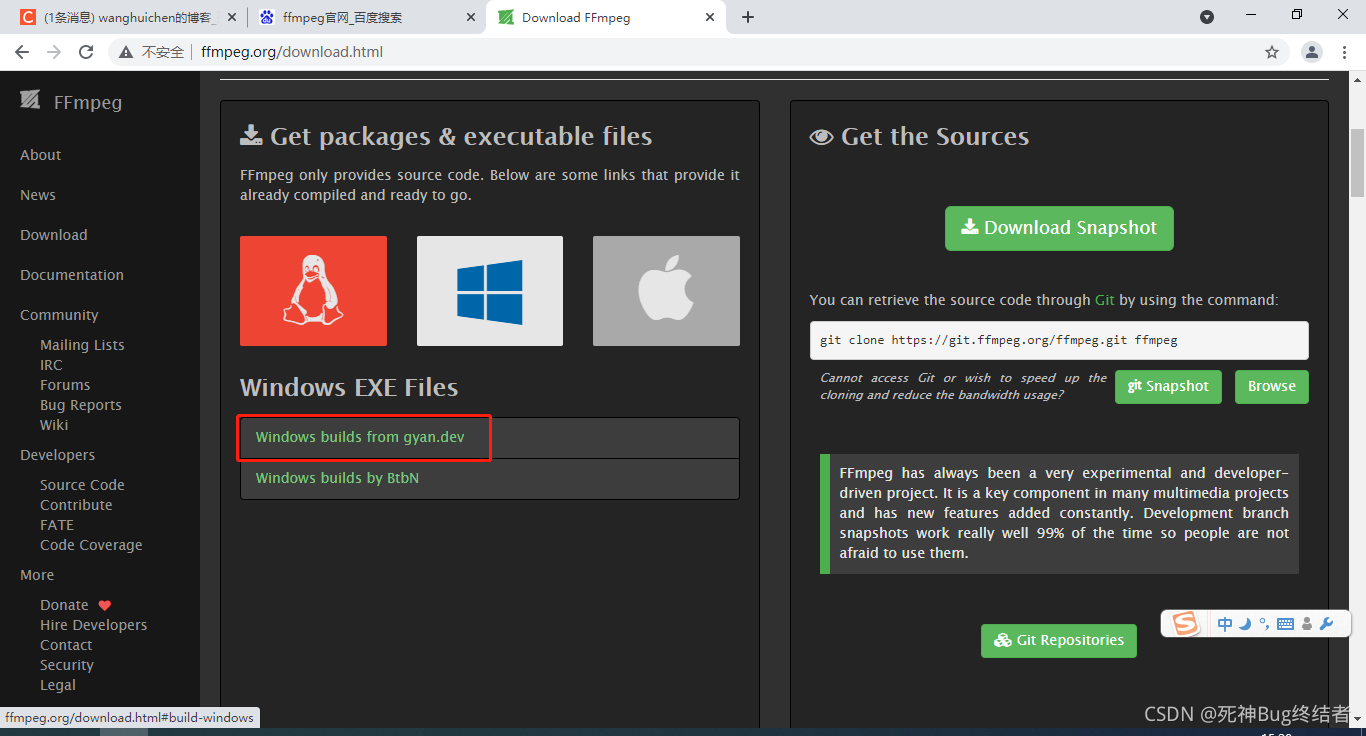The height and width of the screenshot is (736, 1366).
Task: Open the FATE link
Action: [57, 525]
